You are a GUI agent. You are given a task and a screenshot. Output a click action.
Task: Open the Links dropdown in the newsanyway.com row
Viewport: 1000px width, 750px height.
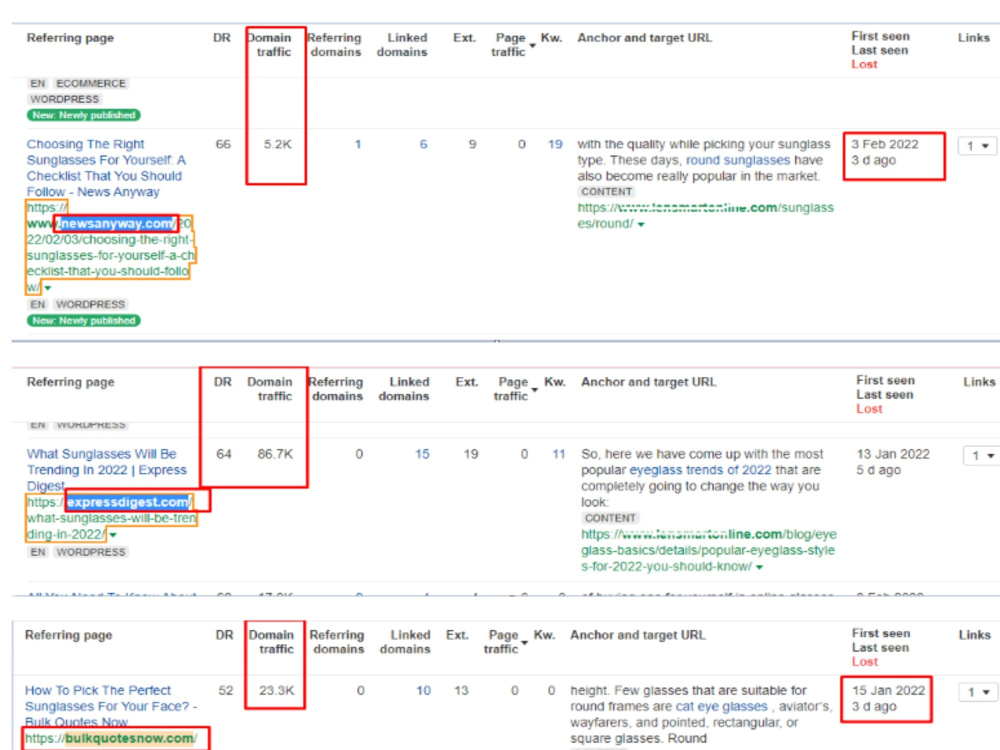pyautogui.click(x=977, y=146)
